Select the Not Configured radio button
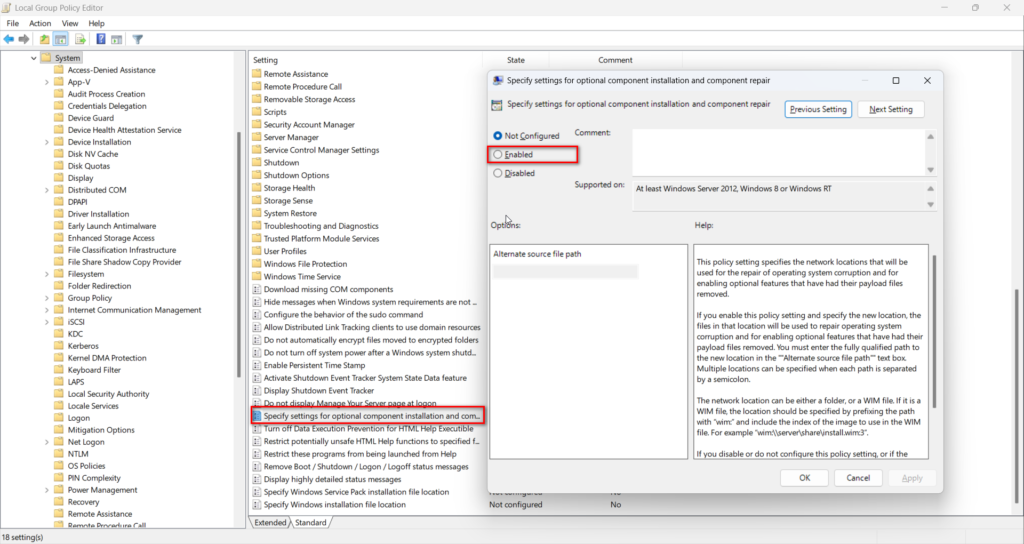The image size is (1024, 544). [498, 136]
